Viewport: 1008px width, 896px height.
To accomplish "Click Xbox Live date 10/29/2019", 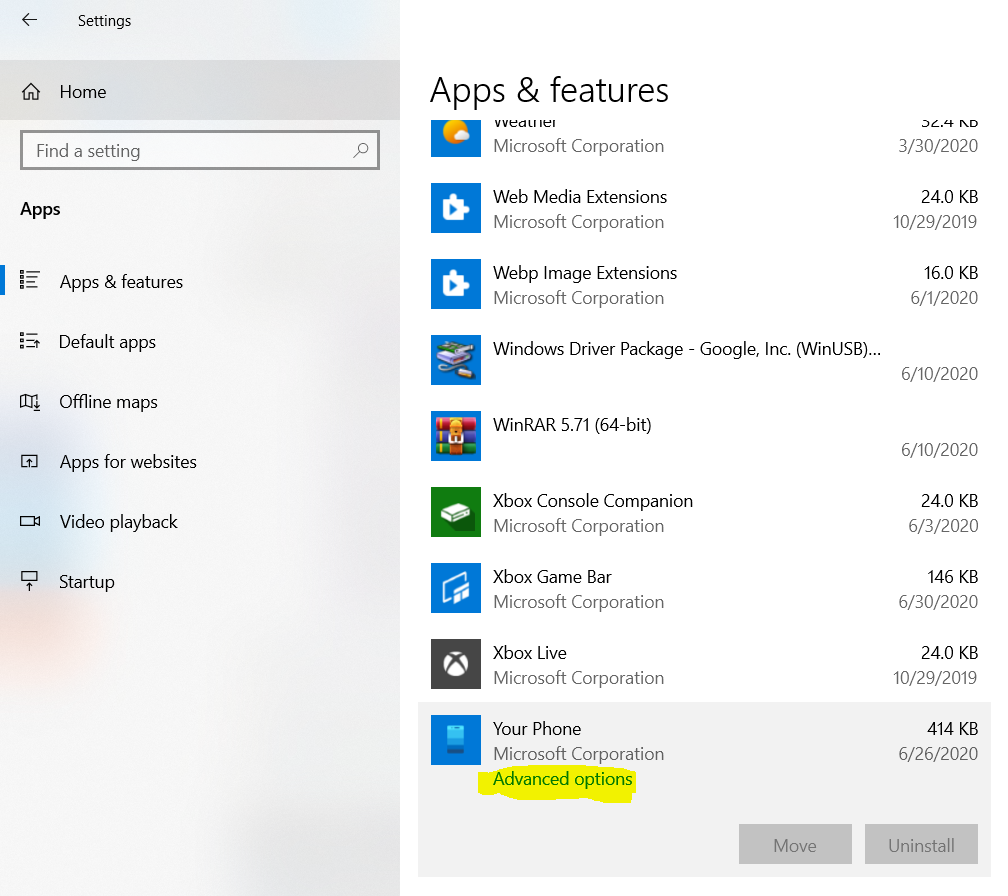I will pyautogui.click(x=935, y=678).
